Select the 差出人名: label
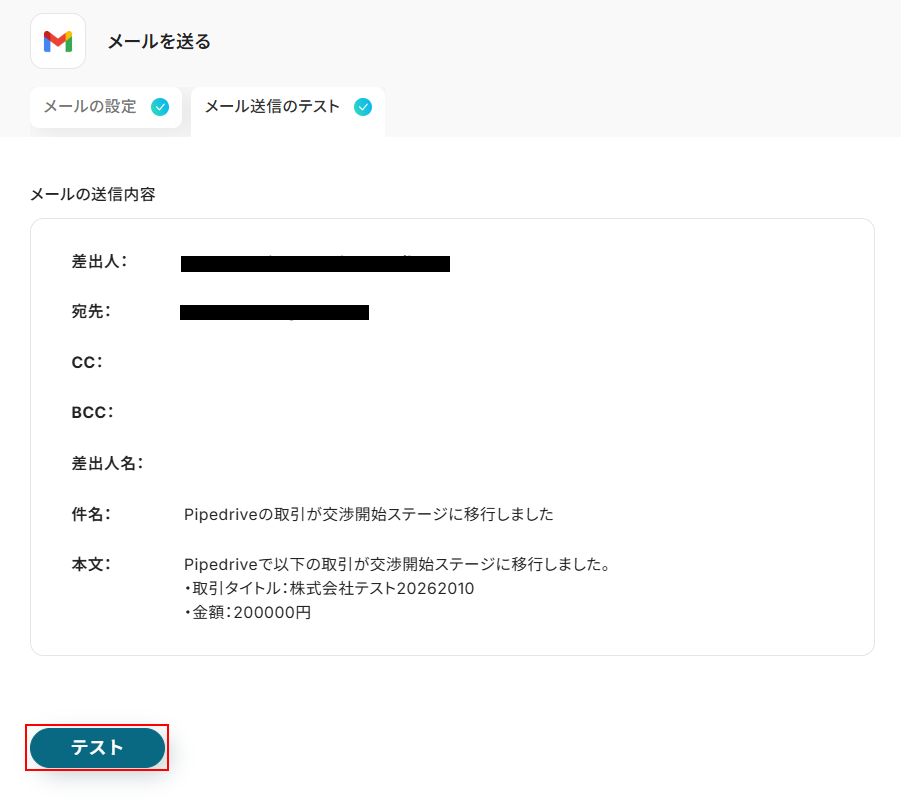The image size is (901, 810). 107,463
